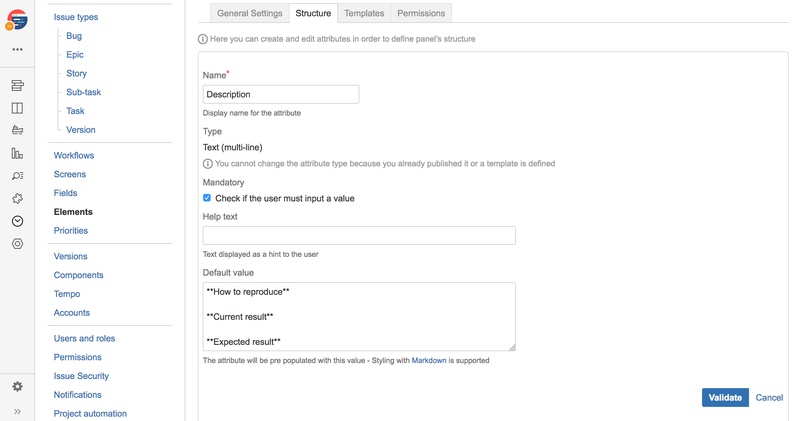800x421 pixels.
Task: Open the three-dots more menu in sidebar
Action: 17,49
